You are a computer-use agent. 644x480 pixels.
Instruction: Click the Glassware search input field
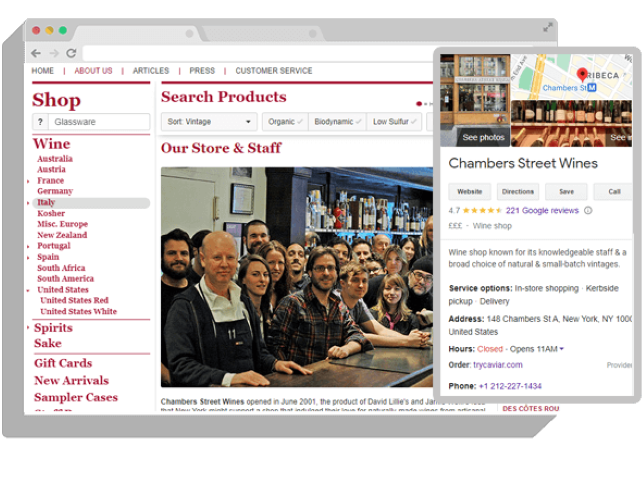(x=99, y=122)
